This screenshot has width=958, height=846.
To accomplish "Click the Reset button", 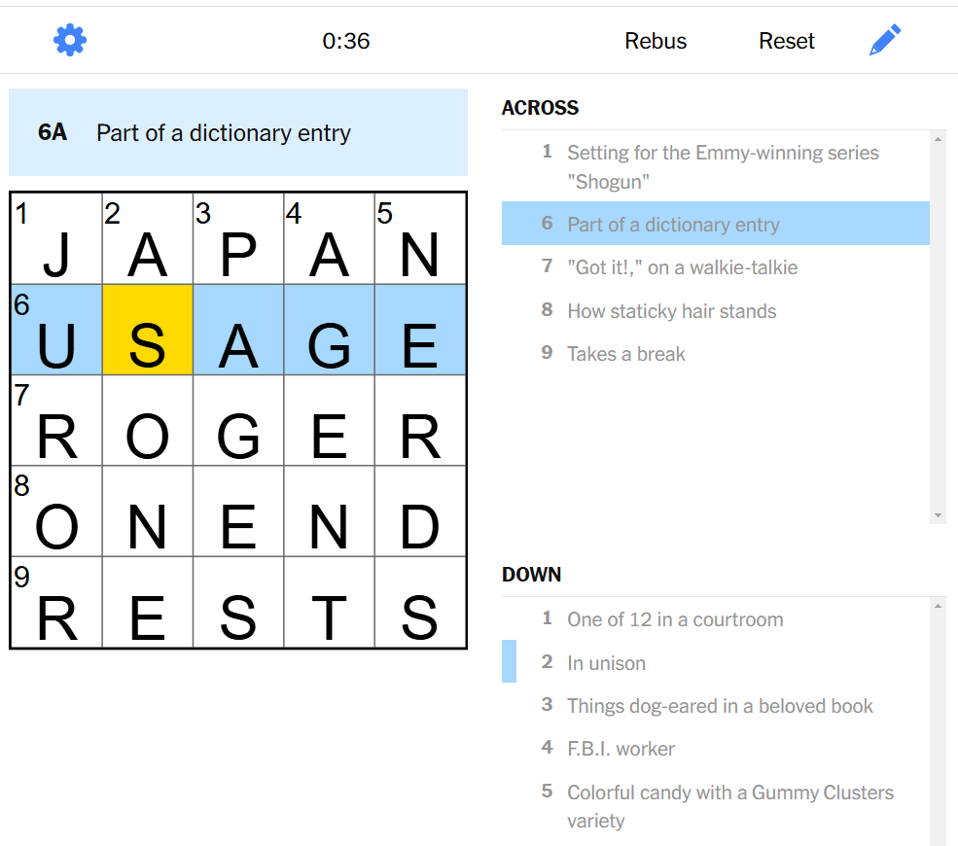I will pyautogui.click(x=786, y=41).
